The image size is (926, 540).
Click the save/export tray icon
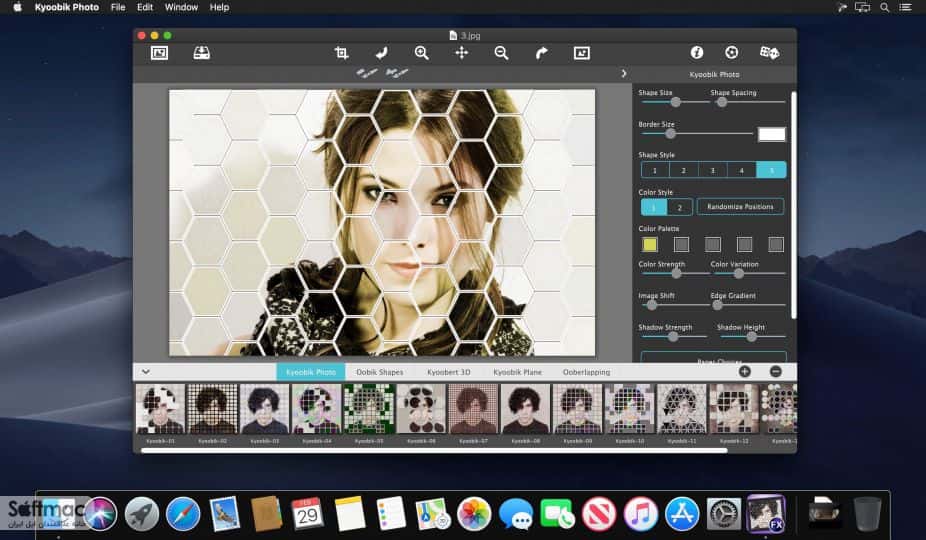coord(201,53)
